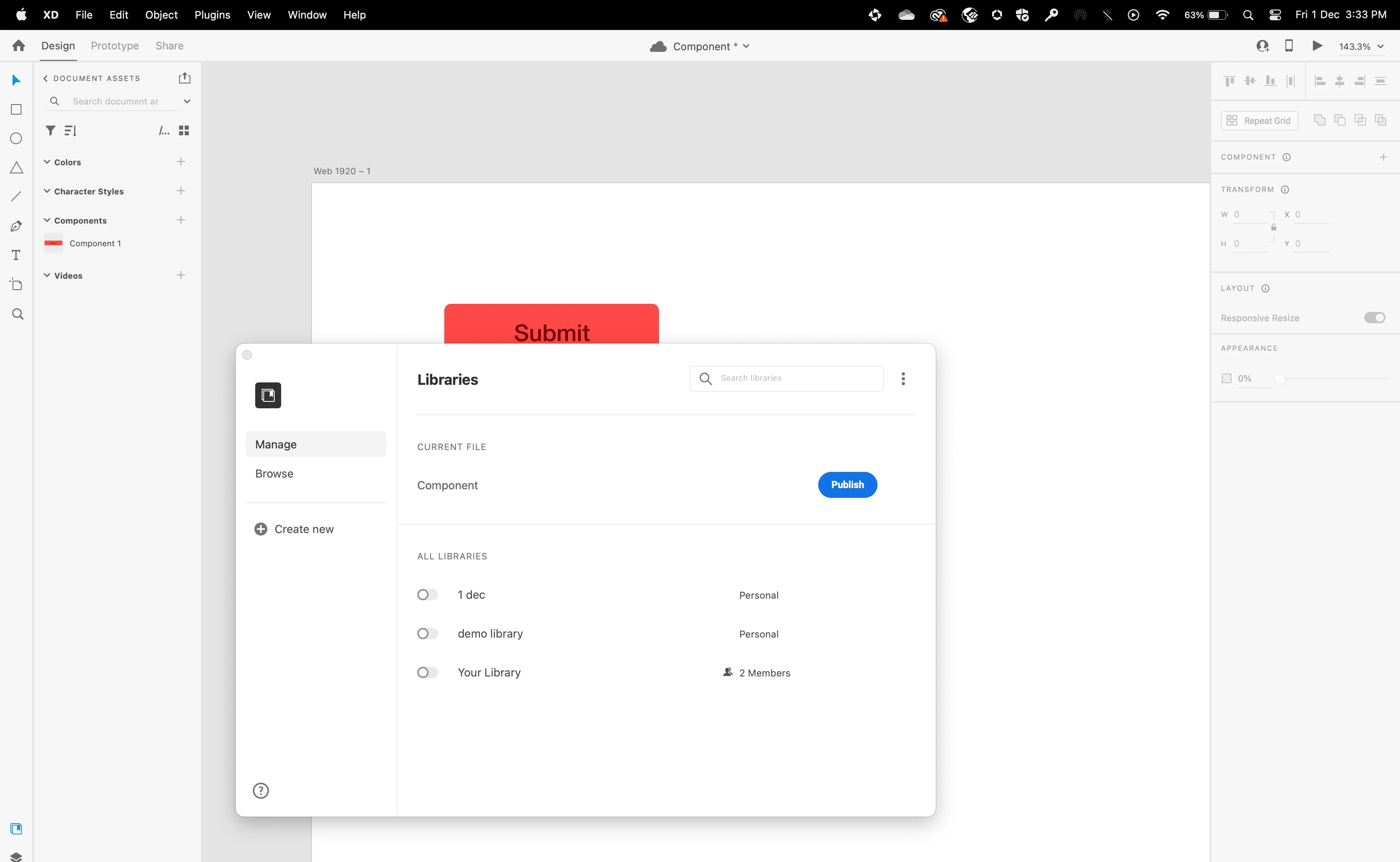Enable the 1 dec library toggle
This screenshot has height=862, width=1400.
(427, 595)
